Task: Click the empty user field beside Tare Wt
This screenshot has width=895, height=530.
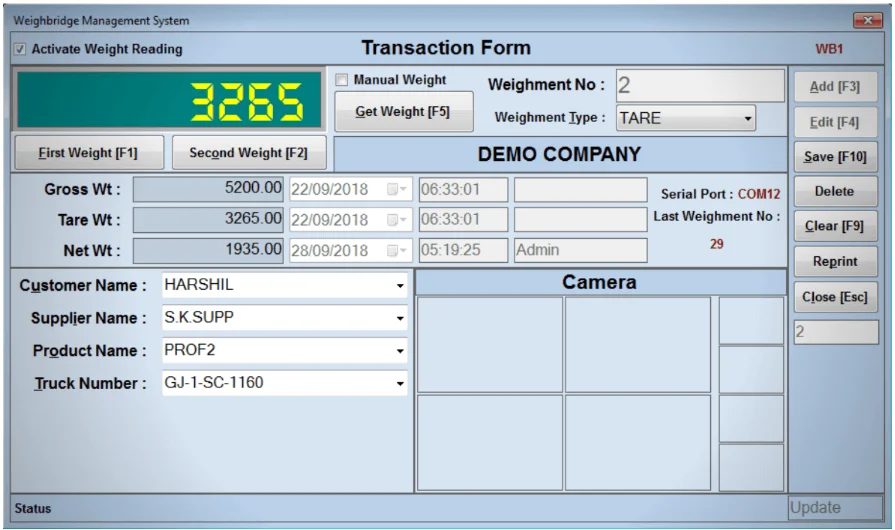Action: tap(580, 220)
